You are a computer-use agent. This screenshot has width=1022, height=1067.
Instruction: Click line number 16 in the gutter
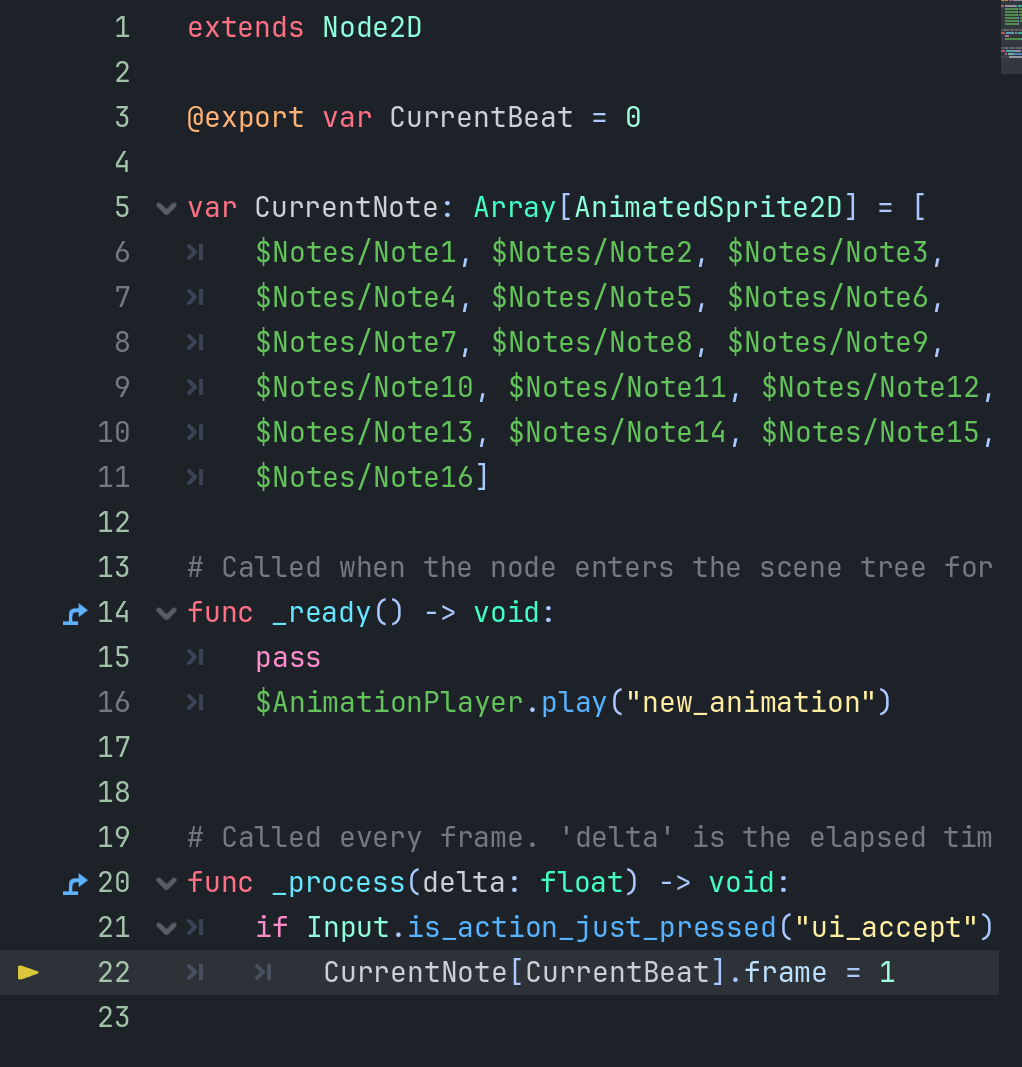[114, 702]
